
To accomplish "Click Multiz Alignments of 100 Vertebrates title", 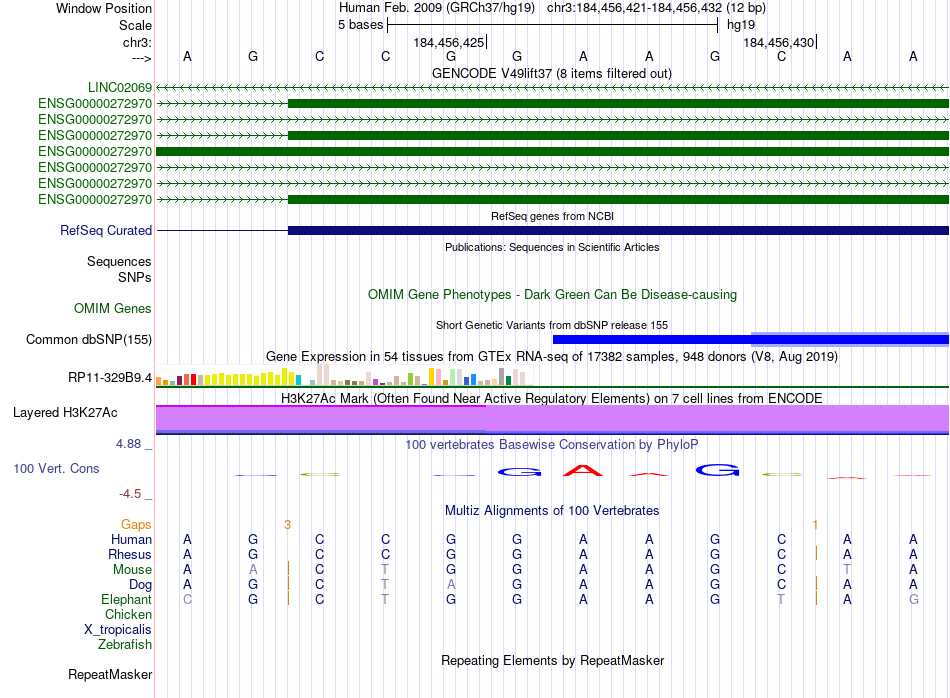I will tap(552, 510).
